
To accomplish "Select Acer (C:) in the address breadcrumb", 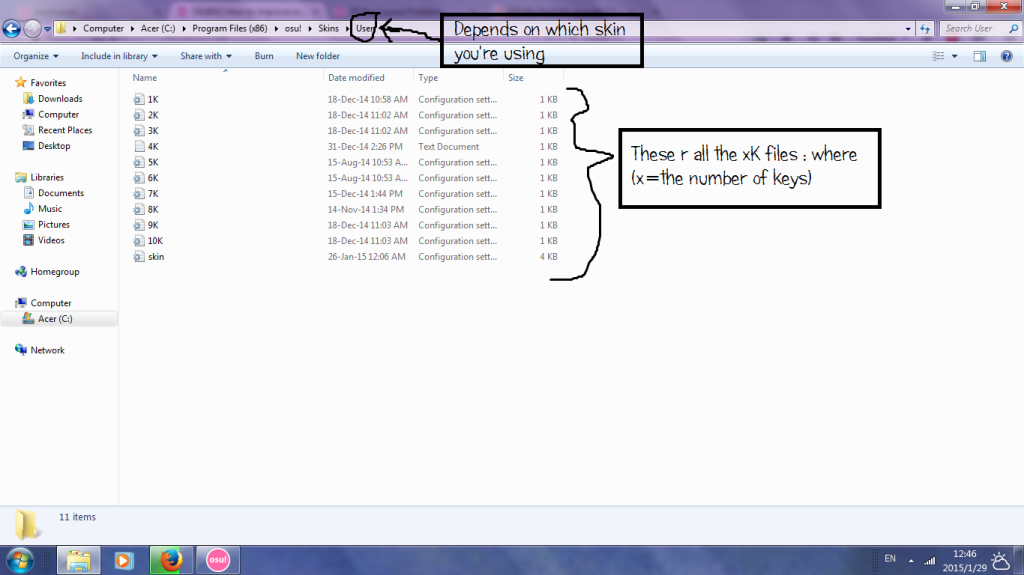I will 158,29.
